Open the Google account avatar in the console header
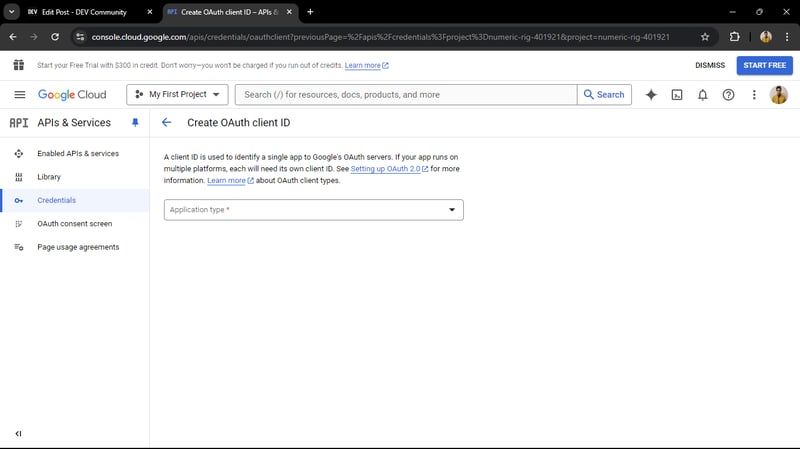This screenshot has width=800, height=449. (779, 94)
